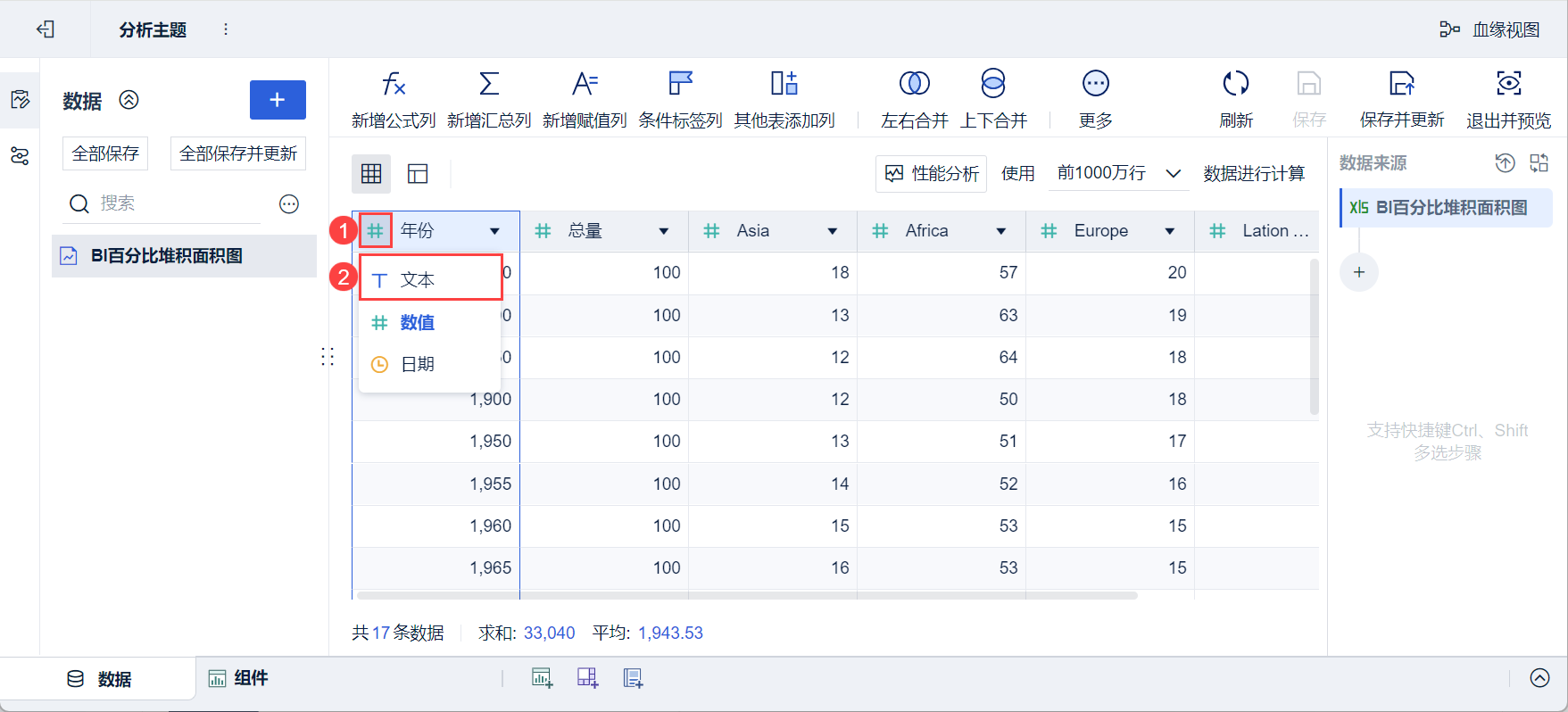Open the settings sliders icon in left sidebar
This screenshot has width=1568, height=712.
[x=20, y=157]
